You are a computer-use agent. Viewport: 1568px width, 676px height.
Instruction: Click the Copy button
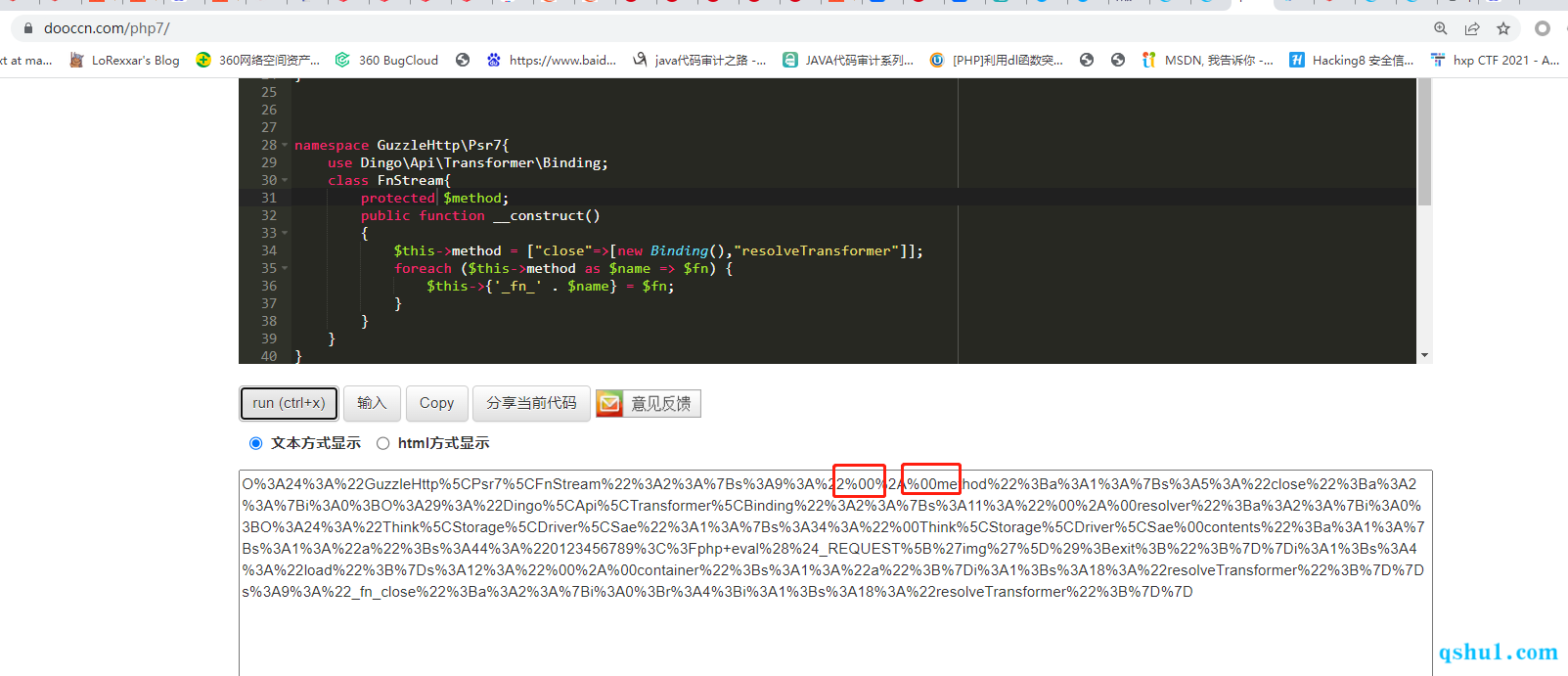(x=436, y=403)
